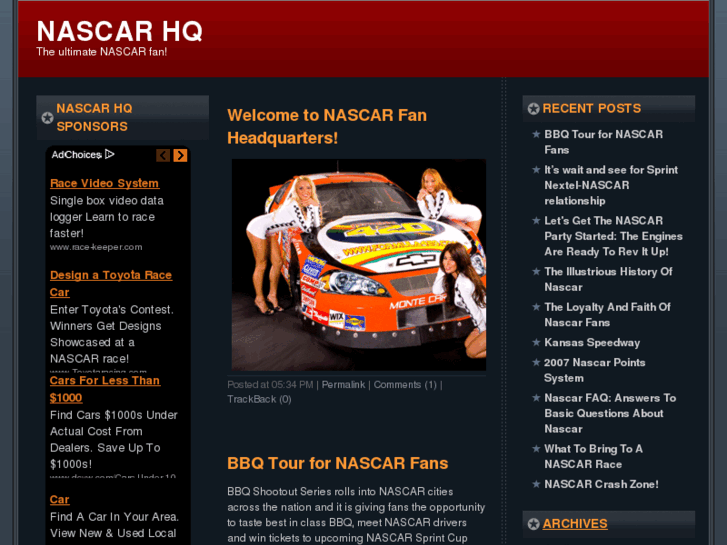Open recent post about Sprint Nextel-NASCAR relationship
727x545 pixels.
pos(611,185)
